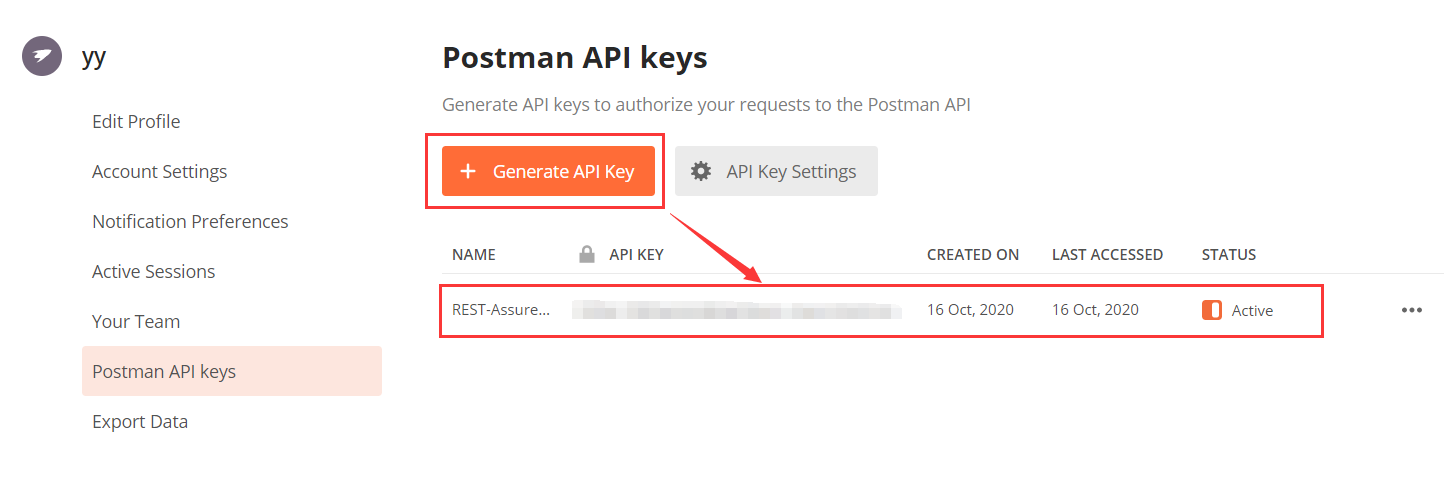Image resolution: width=1453 pixels, height=479 pixels.
Task: Click the REST-Assure key name
Action: click(500, 310)
